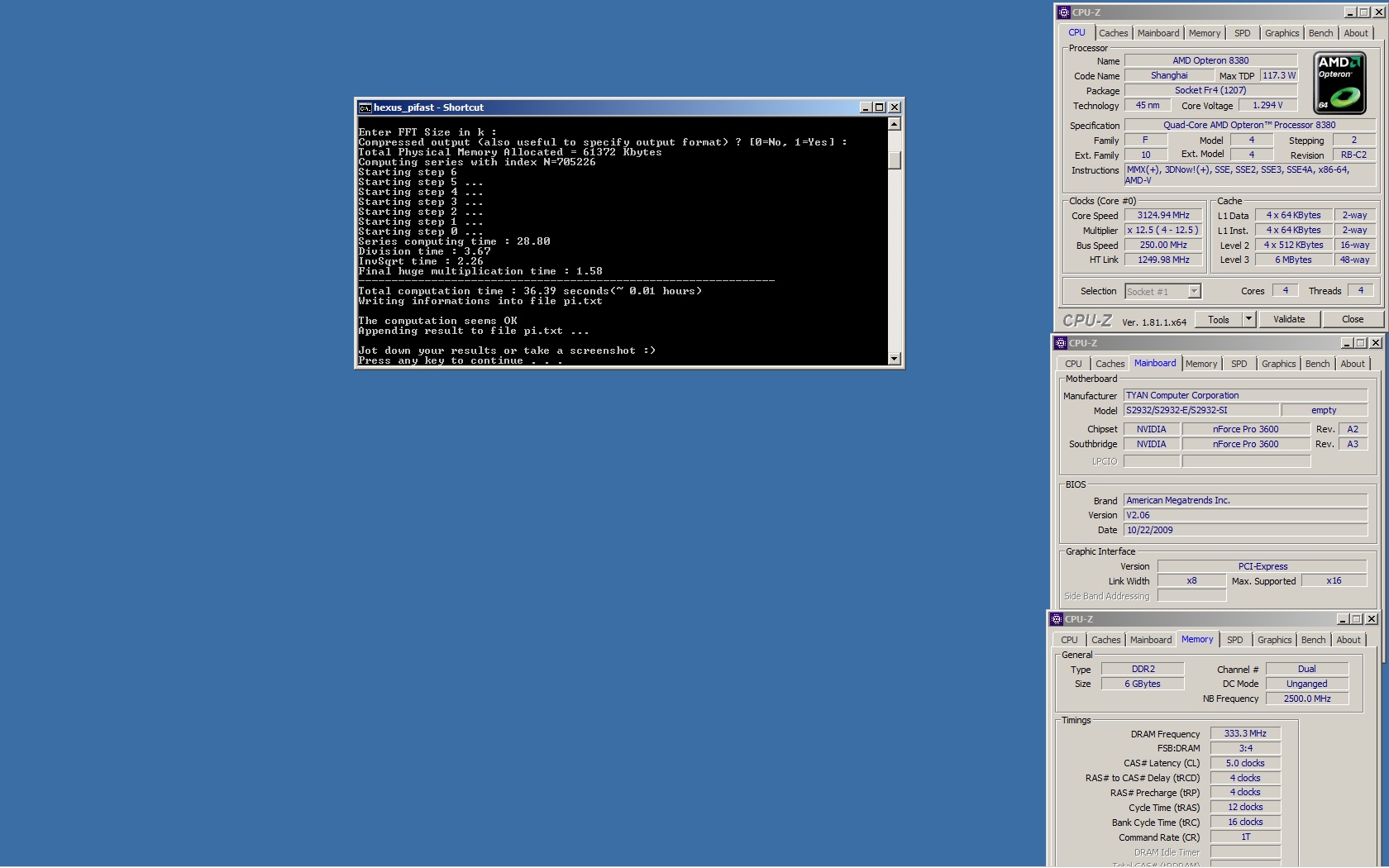Maximize the hexus_pifast console window
This screenshot has height=868, width=1389.
(879, 107)
